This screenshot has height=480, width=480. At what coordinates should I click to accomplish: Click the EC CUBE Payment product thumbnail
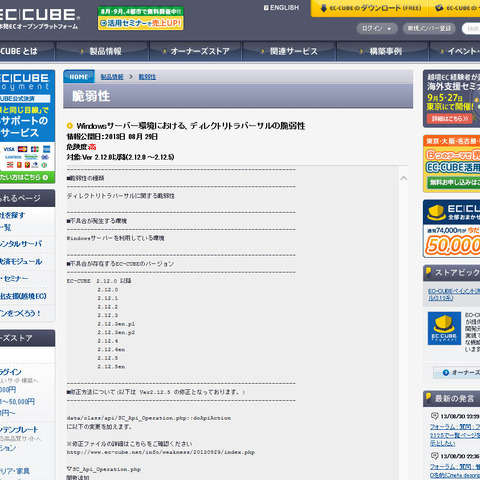click(x=444, y=328)
